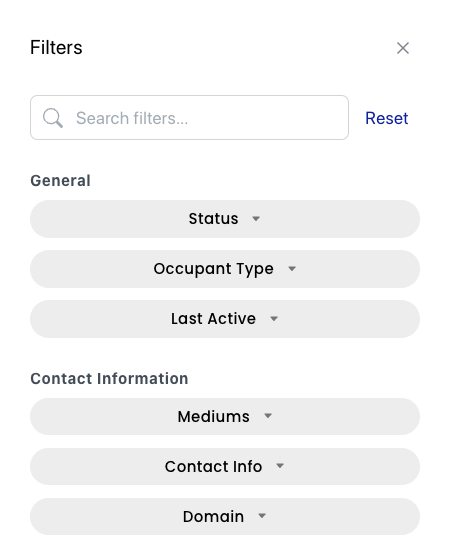The height and width of the screenshot is (554, 449).
Task: Open the Contact Info filter dropdown
Action: point(225,466)
